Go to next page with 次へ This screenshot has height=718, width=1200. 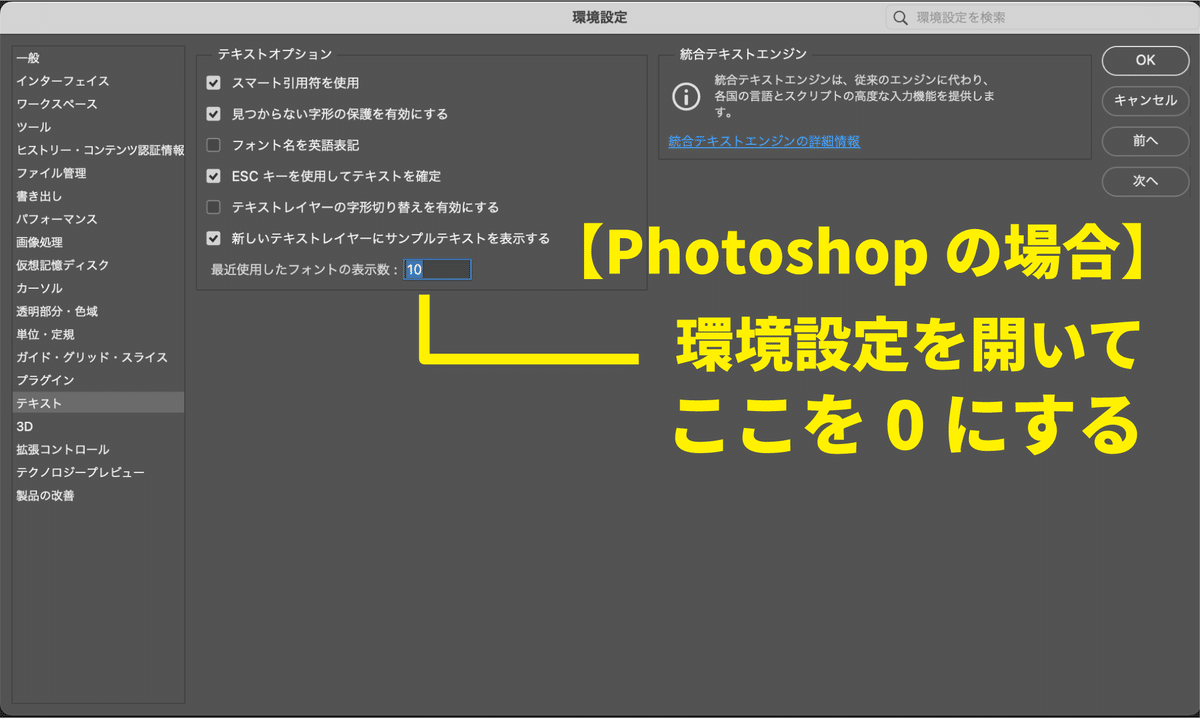pos(1145,181)
